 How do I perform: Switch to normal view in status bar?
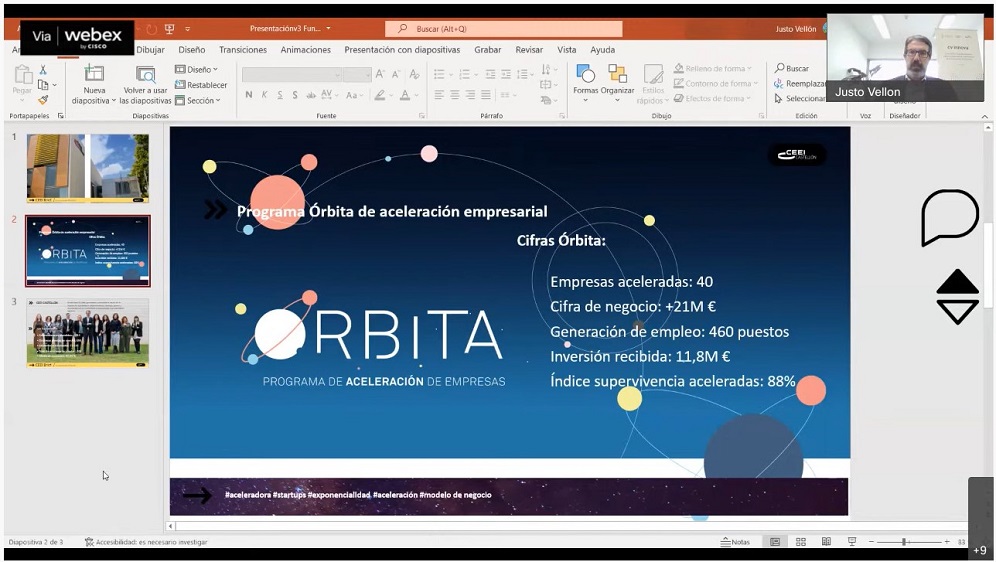(x=775, y=542)
